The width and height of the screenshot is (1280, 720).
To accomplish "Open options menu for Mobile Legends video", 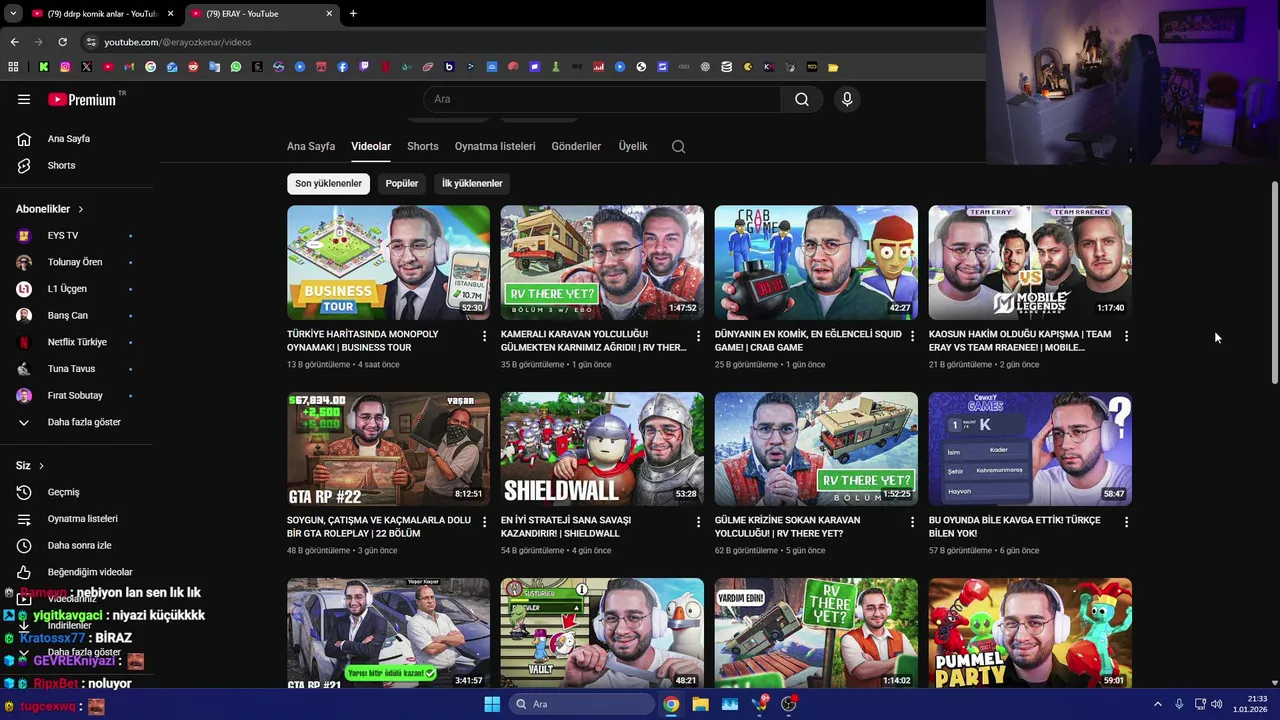I will [1126, 336].
